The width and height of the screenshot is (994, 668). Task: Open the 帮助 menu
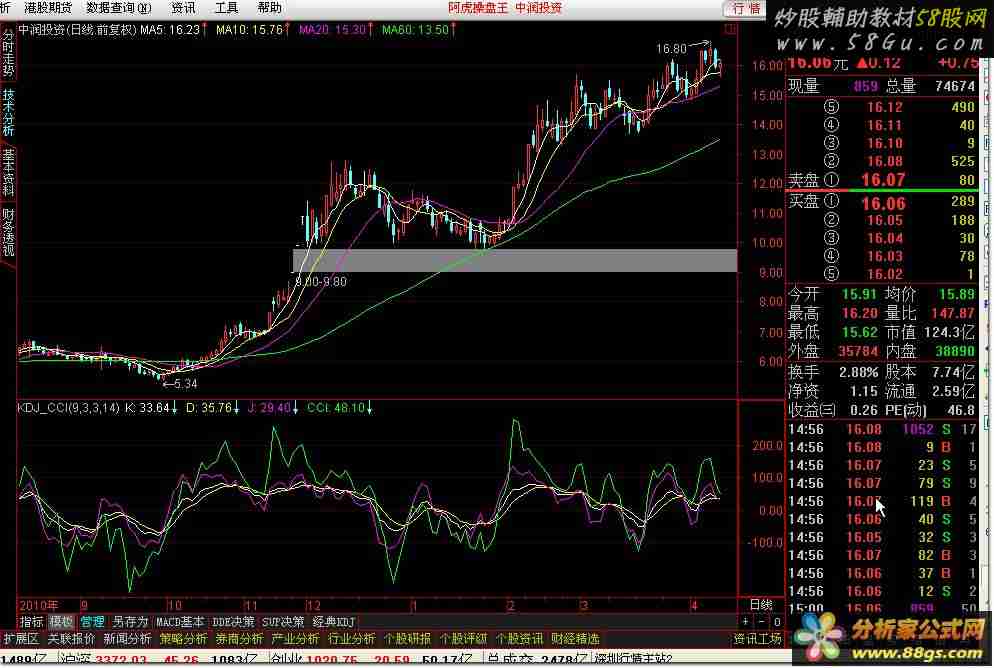(269, 8)
